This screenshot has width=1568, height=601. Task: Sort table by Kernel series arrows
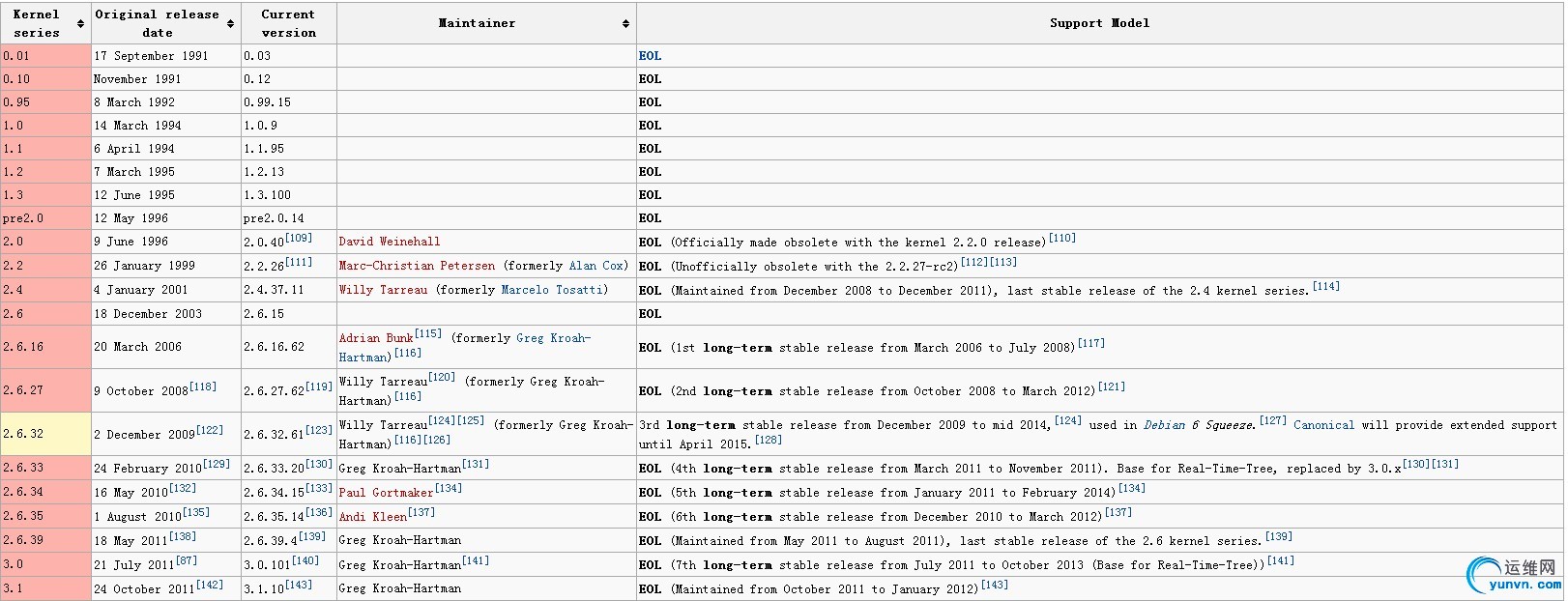[80, 23]
